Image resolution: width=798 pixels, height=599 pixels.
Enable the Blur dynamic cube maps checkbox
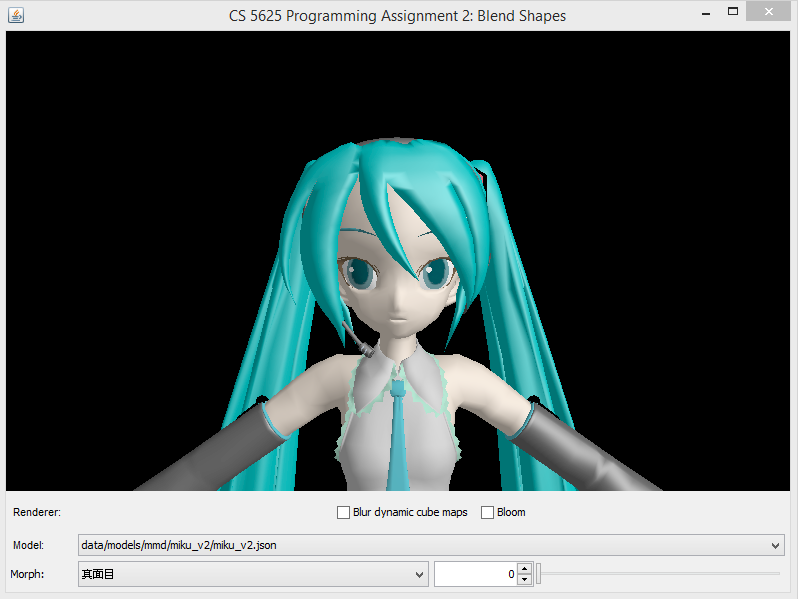tap(344, 513)
